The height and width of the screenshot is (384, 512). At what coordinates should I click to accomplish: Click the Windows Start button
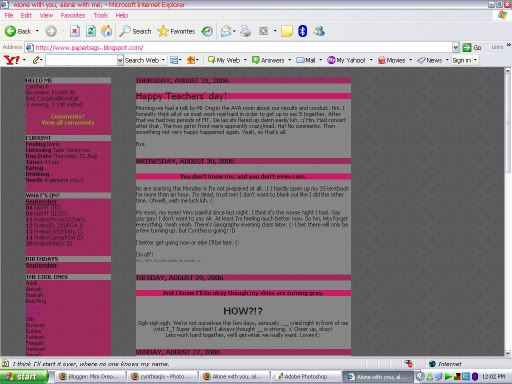click(x=24, y=377)
